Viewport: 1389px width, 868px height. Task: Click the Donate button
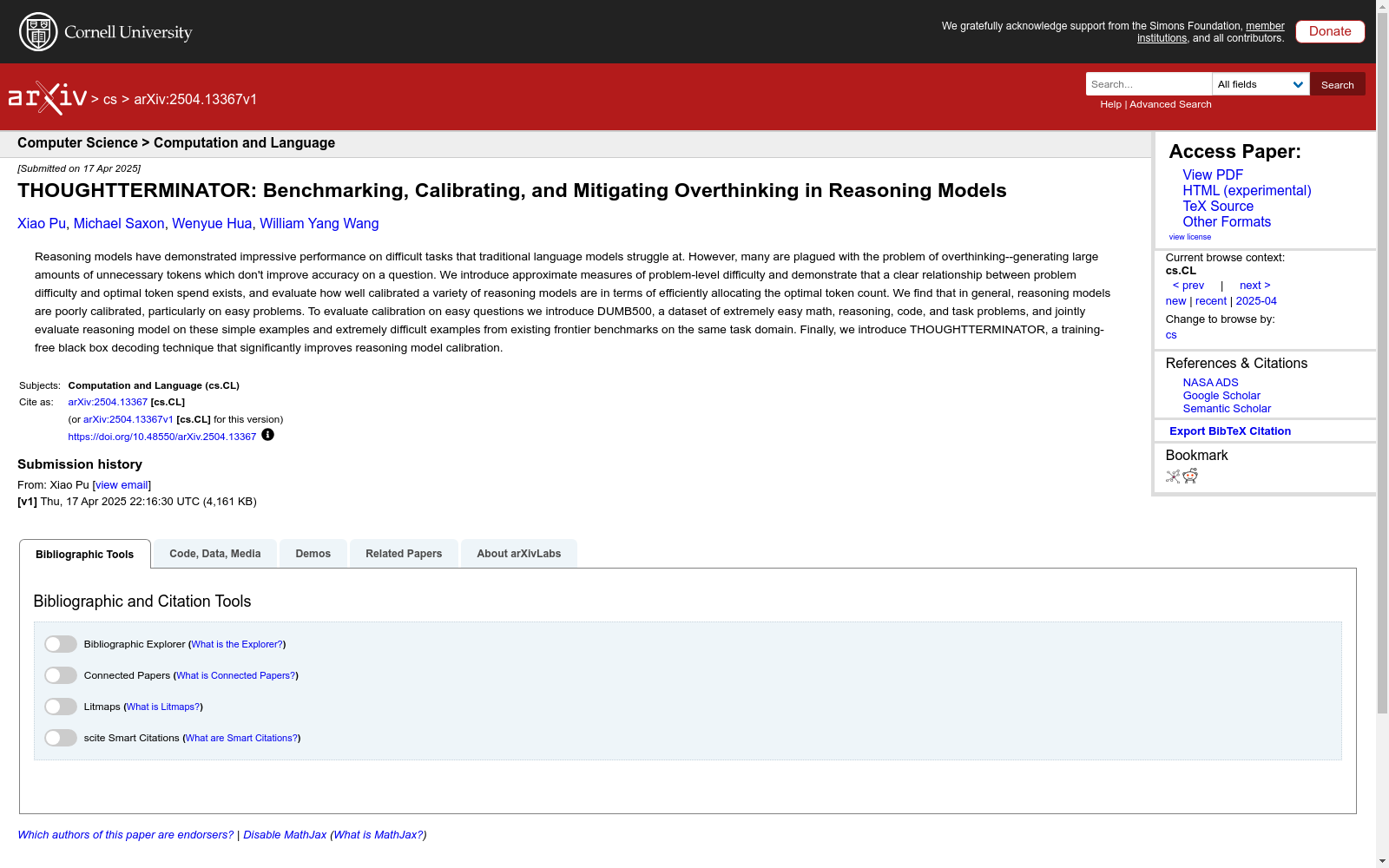[x=1330, y=31]
